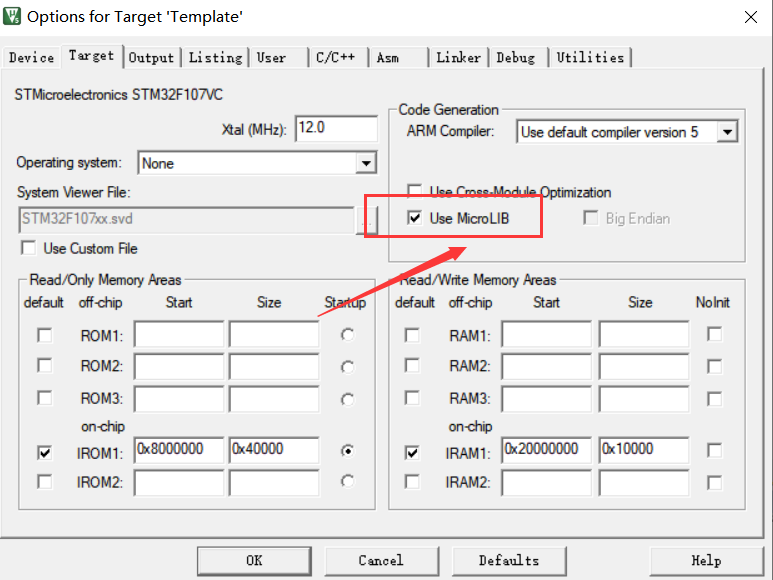773x580 pixels.
Task: Check the RAM3 default checkbox
Action: (x=412, y=398)
